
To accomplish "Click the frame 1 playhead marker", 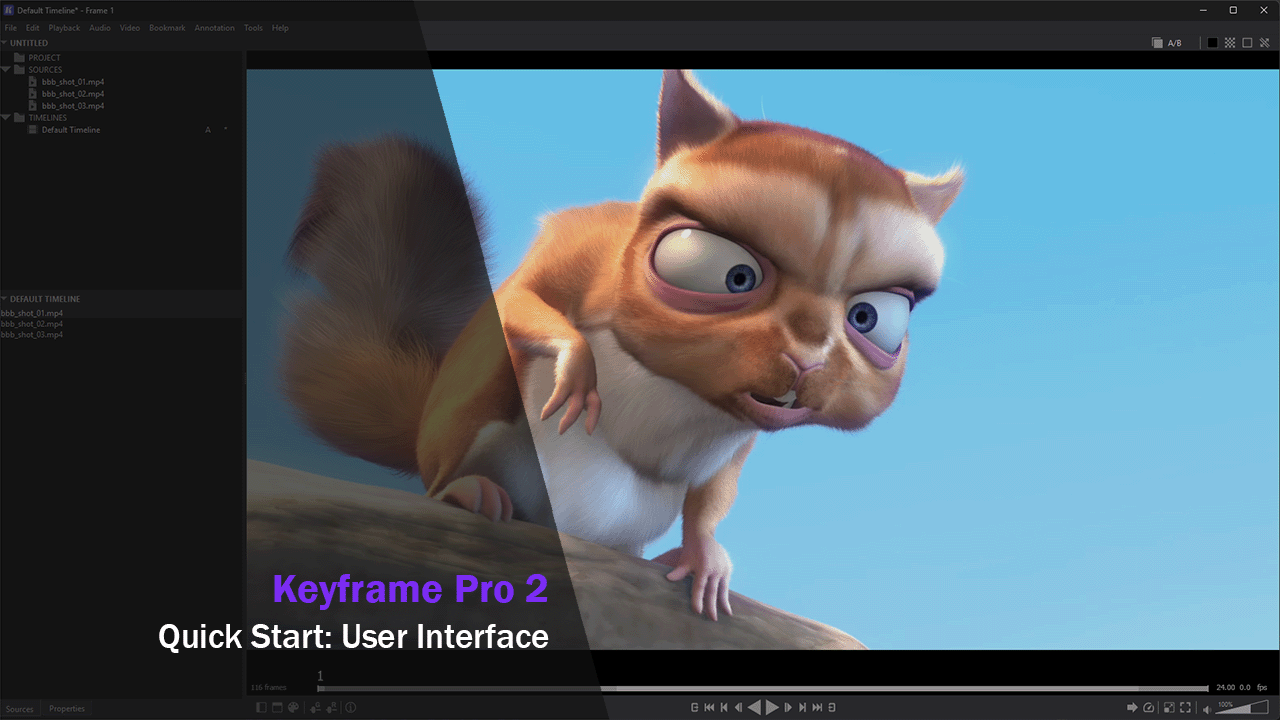I will click(x=321, y=677).
